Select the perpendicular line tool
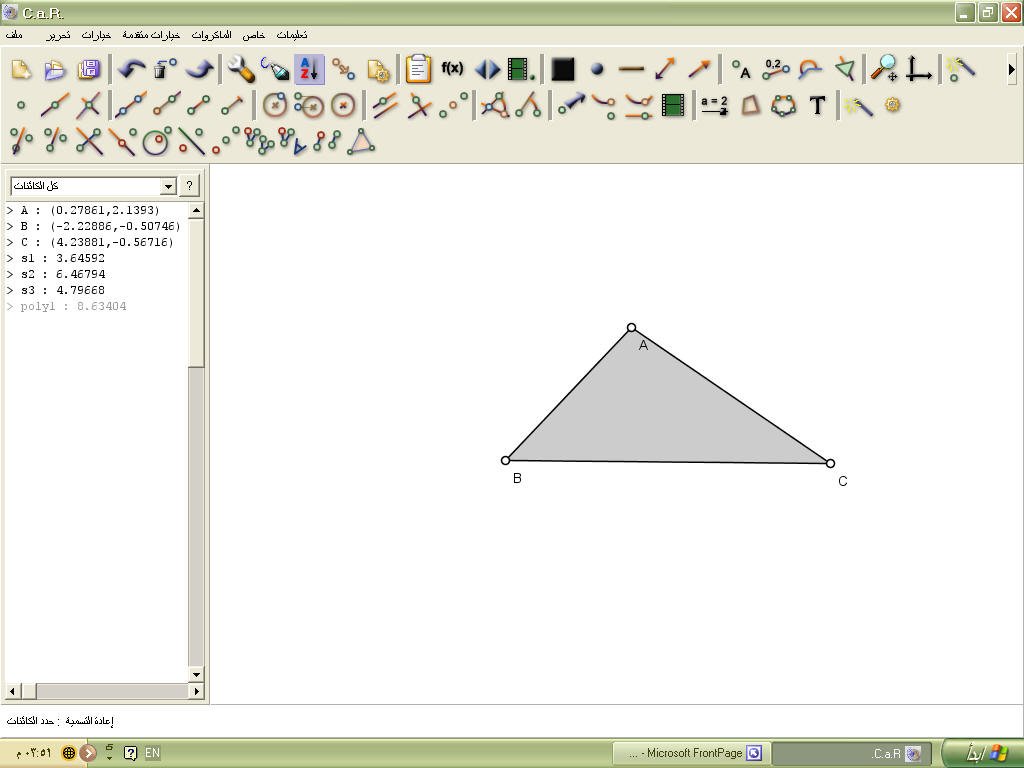The image size is (1024, 768). pos(419,105)
